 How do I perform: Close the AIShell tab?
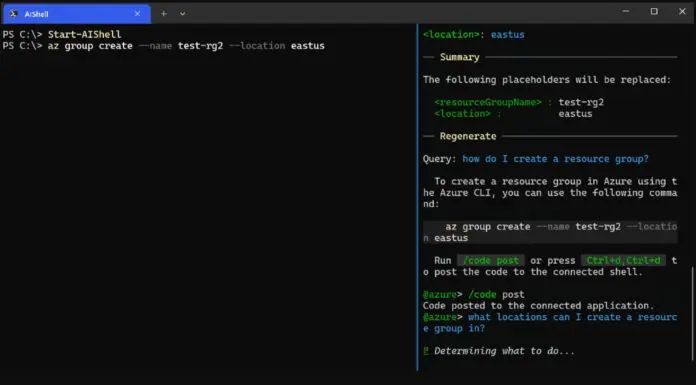(137, 14)
